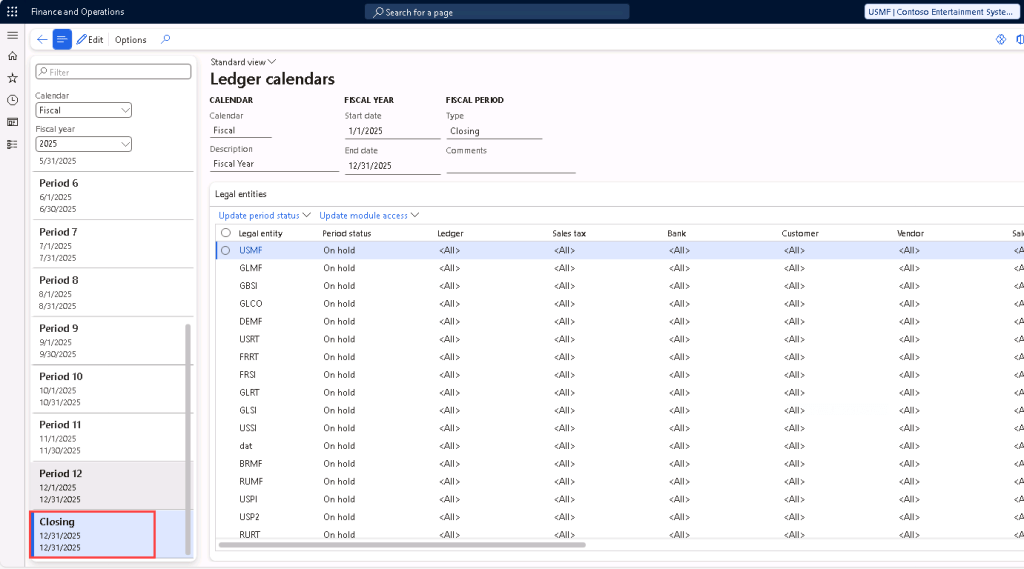
Task: Go to the Home icon in sidebar
Action: click(x=12, y=56)
